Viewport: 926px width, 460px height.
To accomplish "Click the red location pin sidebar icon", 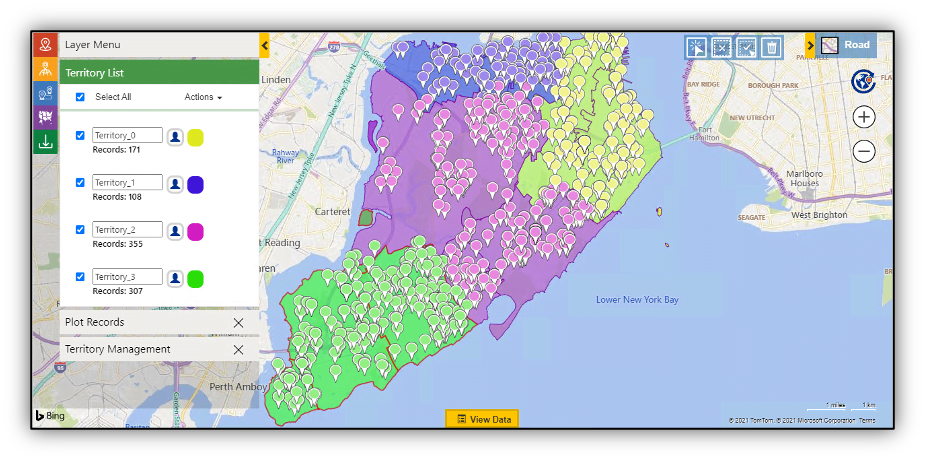I will [45, 45].
